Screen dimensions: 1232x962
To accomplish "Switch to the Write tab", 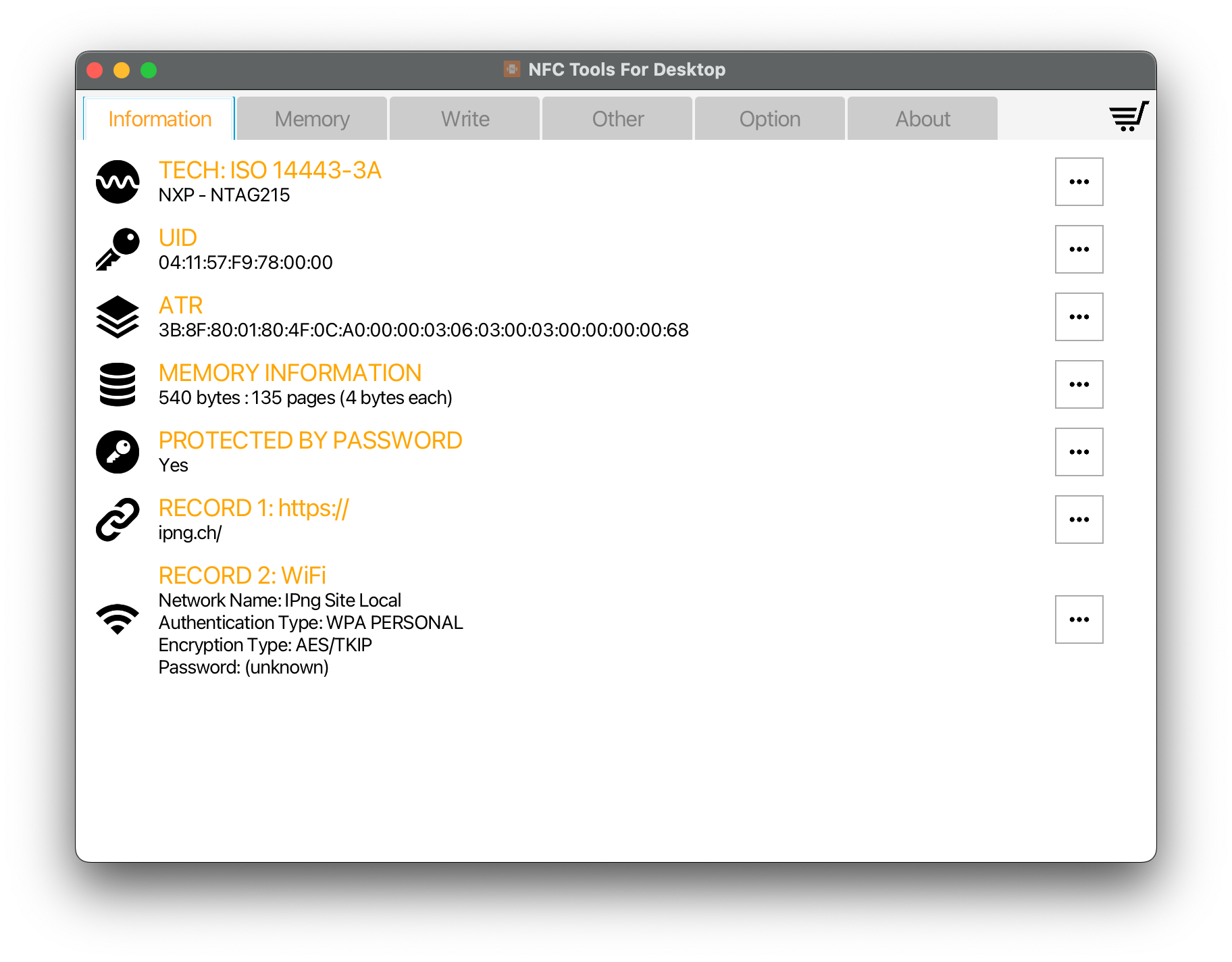I will (465, 119).
